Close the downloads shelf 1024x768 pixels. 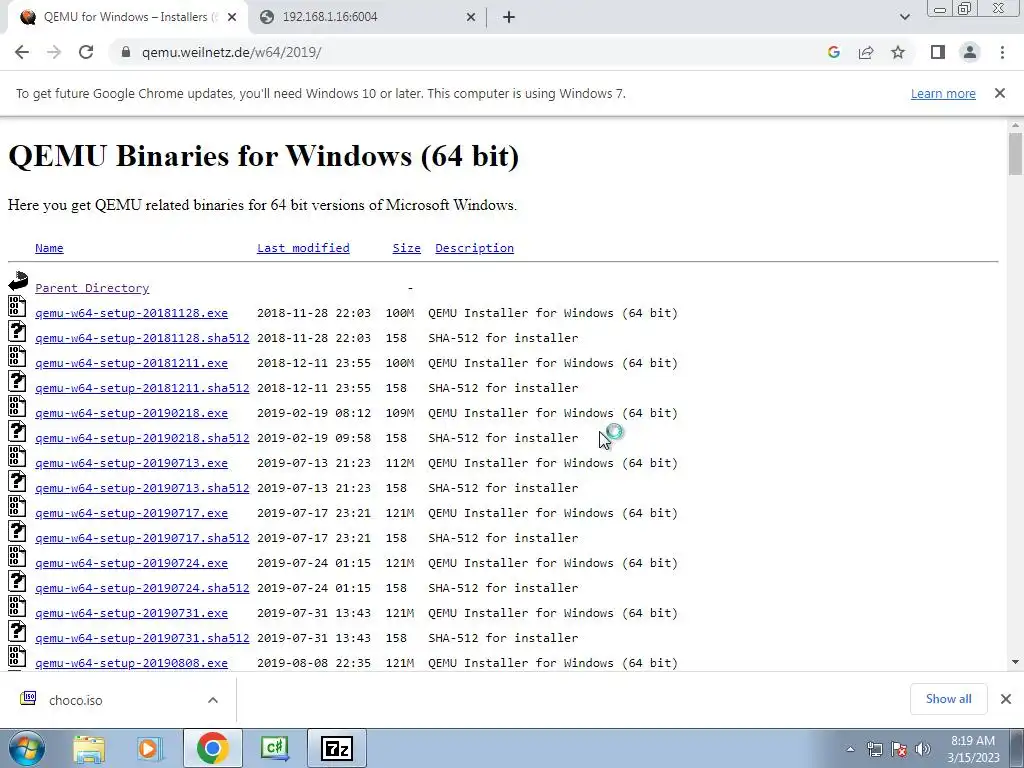coord(1006,699)
